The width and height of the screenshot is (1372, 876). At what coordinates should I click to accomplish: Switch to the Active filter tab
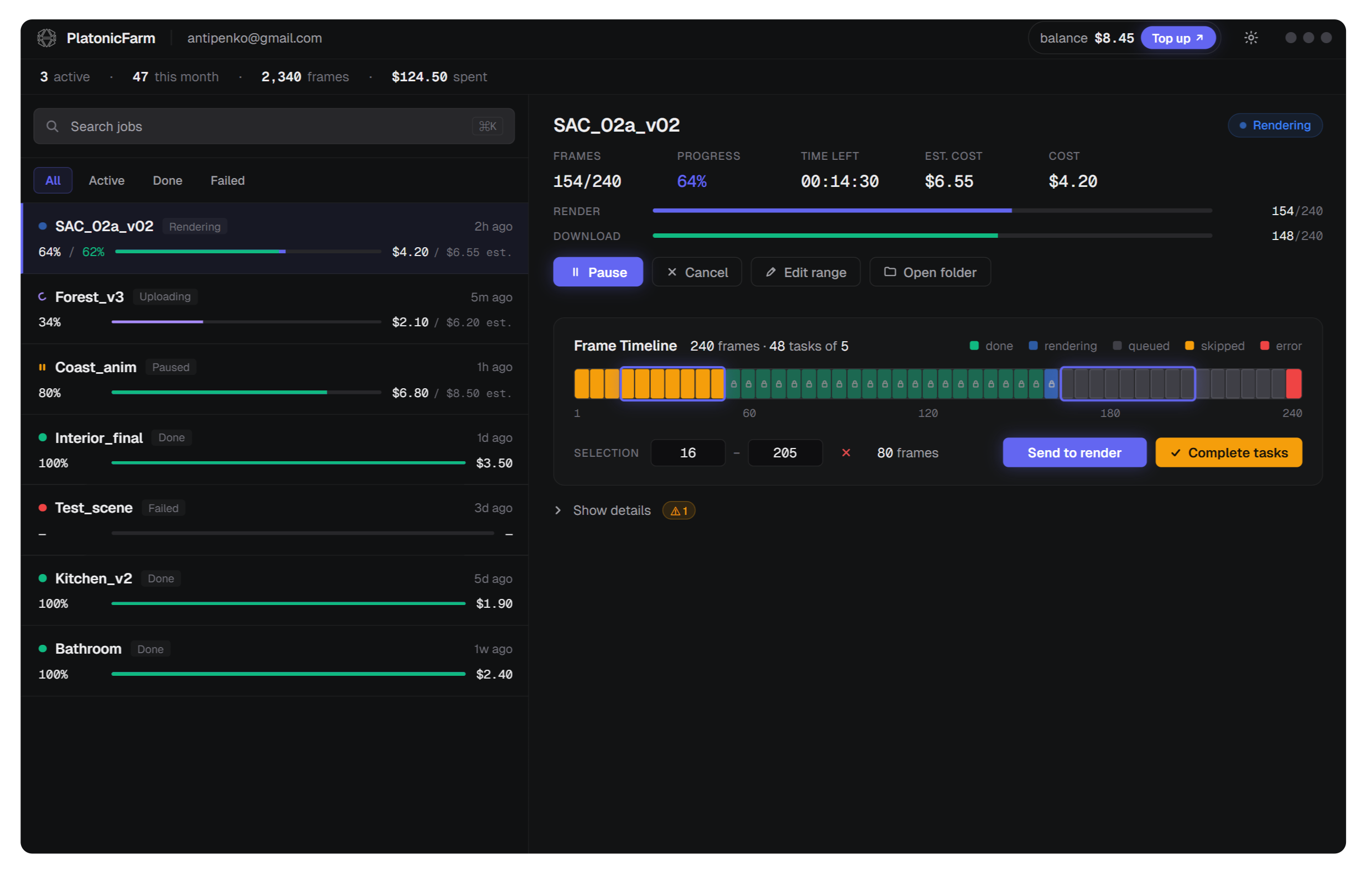coord(107,181)
